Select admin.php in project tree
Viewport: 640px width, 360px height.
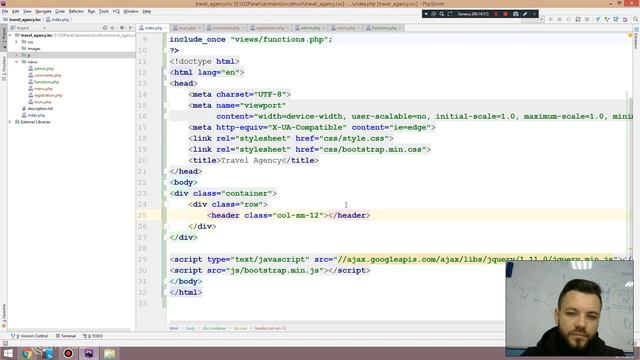(x=41, y=69)
